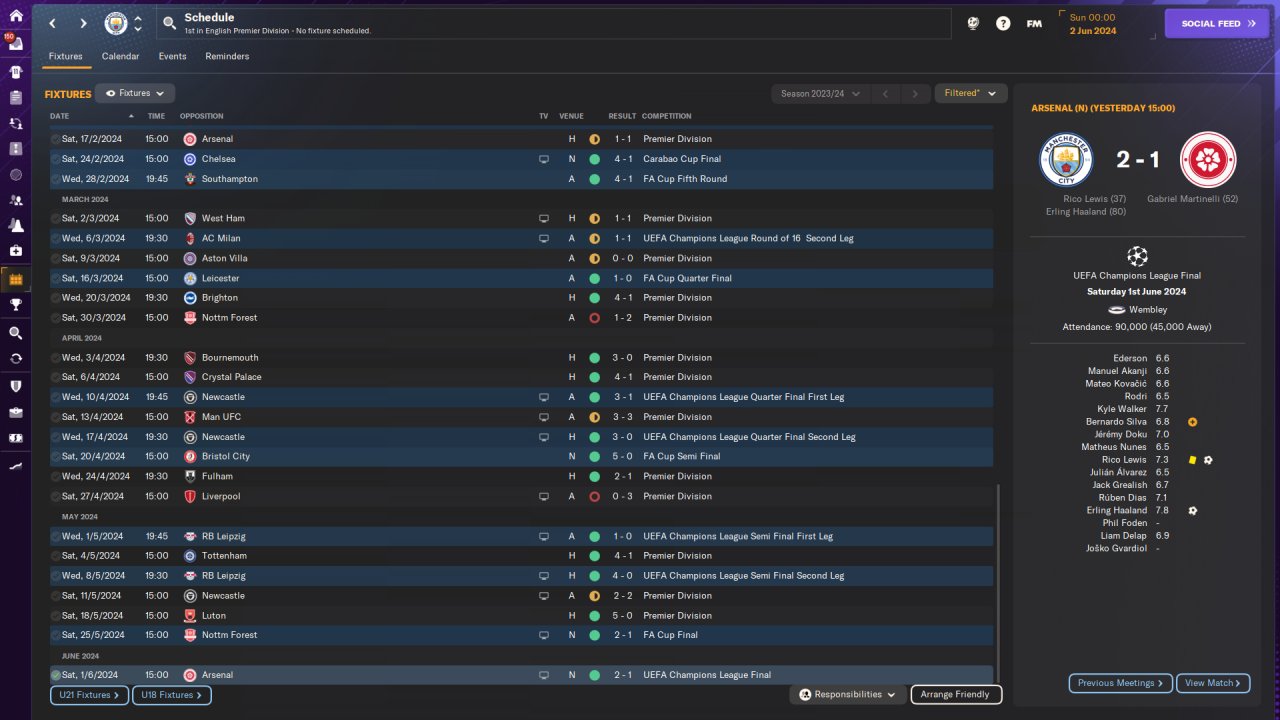Switch to the Calendar tab
This screenshot has height=720, width=1280.
pos(120,56)
